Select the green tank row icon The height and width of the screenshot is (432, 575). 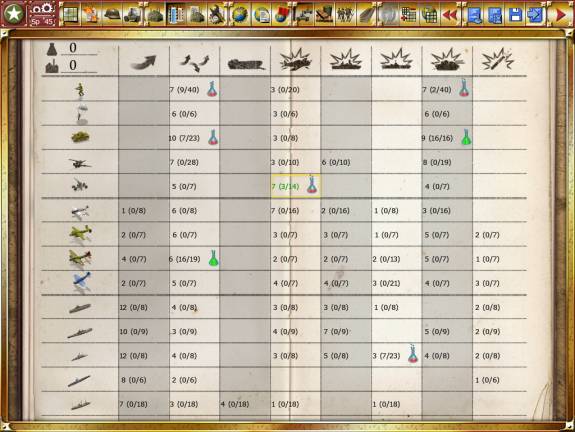pyautogui.click(x=81, y=137)
